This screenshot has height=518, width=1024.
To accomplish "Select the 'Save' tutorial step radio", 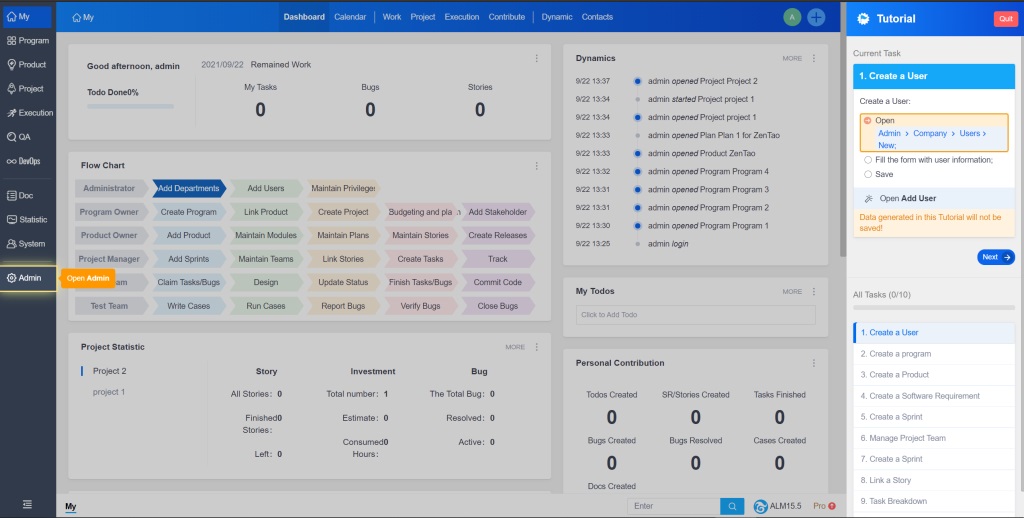I will pos(867,174).
